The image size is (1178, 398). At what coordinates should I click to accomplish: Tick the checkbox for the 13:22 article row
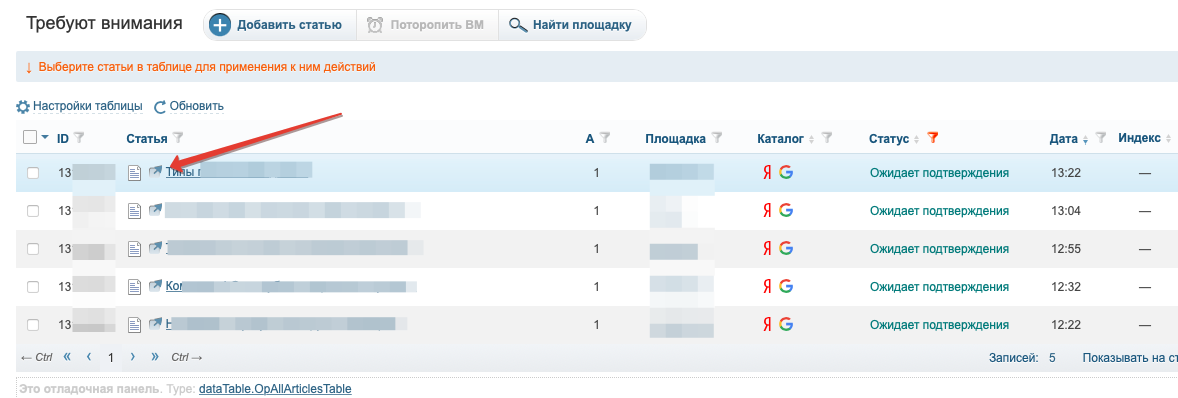33,173
